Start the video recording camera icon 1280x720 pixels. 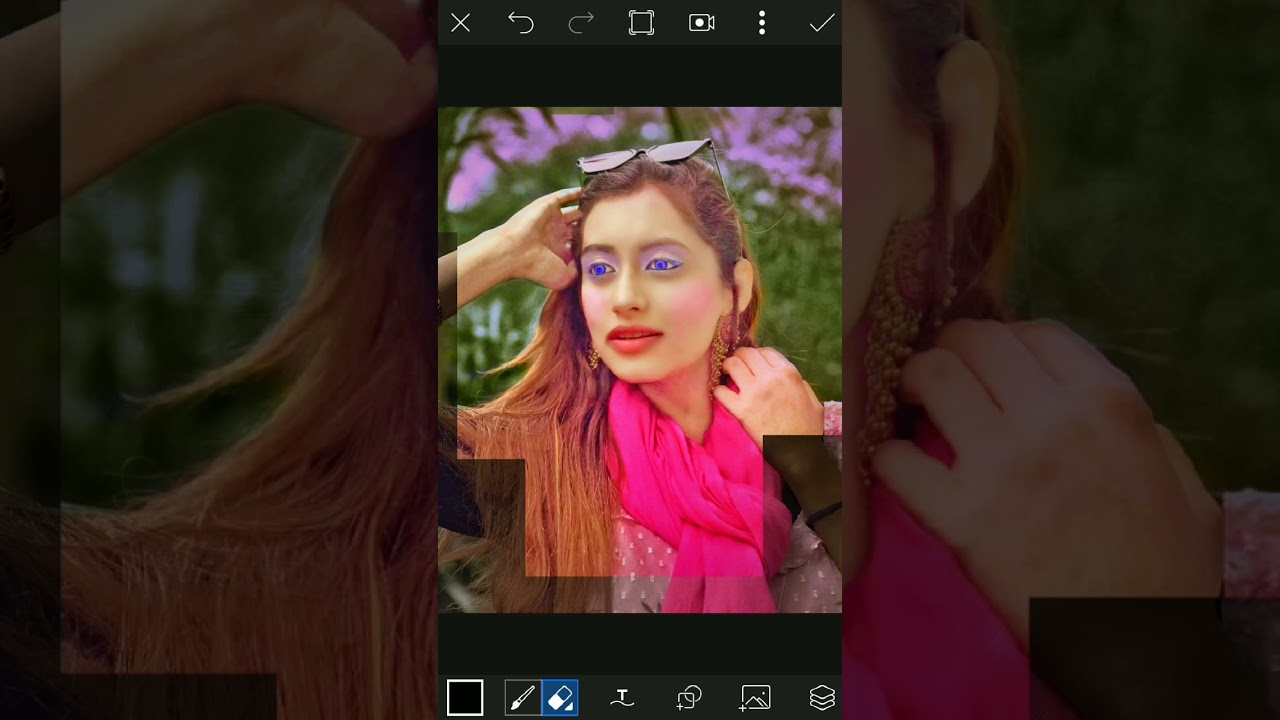(x=702, y=23)
